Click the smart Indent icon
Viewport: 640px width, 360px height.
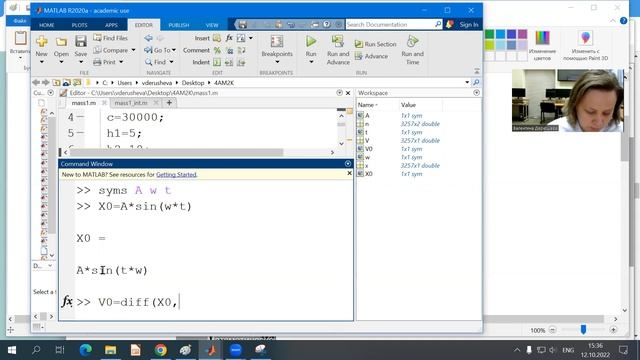click(x=217, y=62)
